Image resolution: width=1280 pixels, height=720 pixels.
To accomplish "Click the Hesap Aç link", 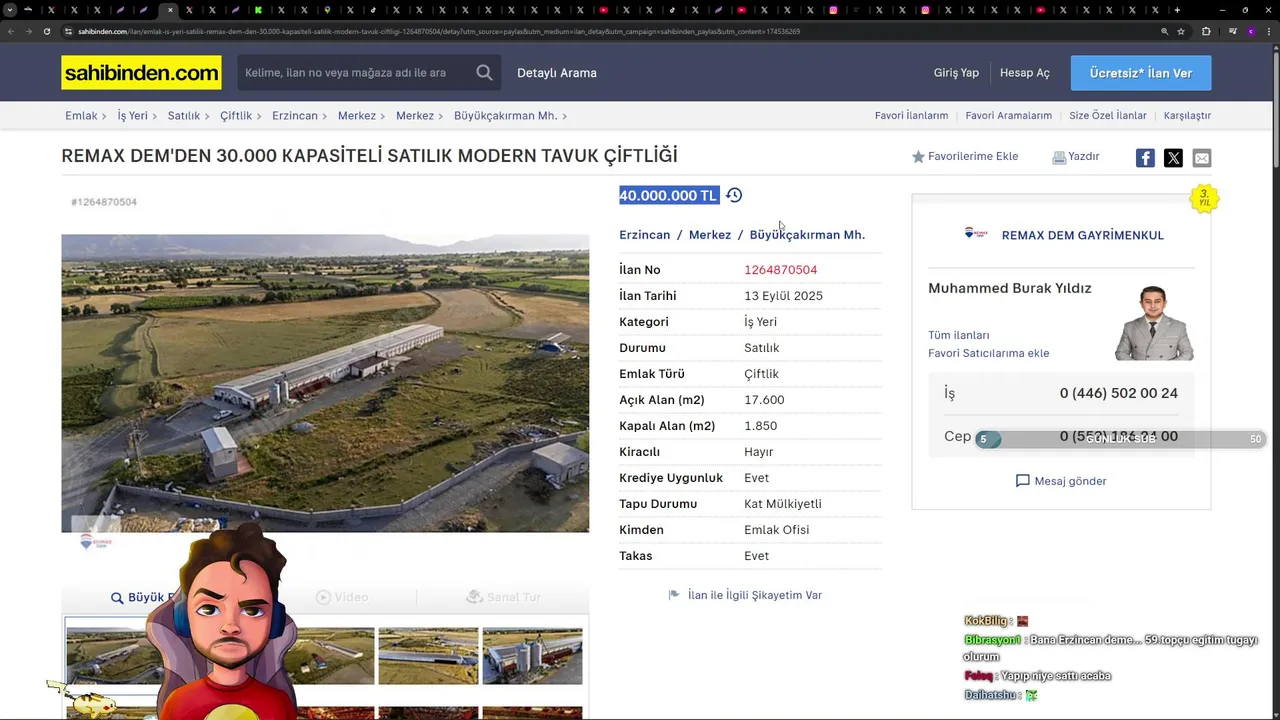I will point(1025,73).
